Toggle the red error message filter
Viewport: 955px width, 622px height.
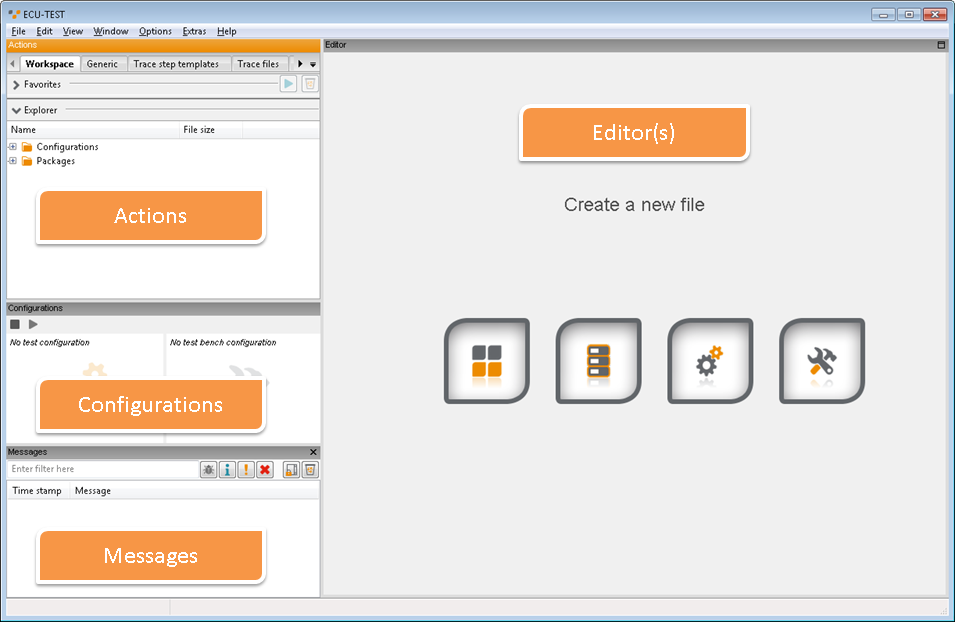pos(265,470)
